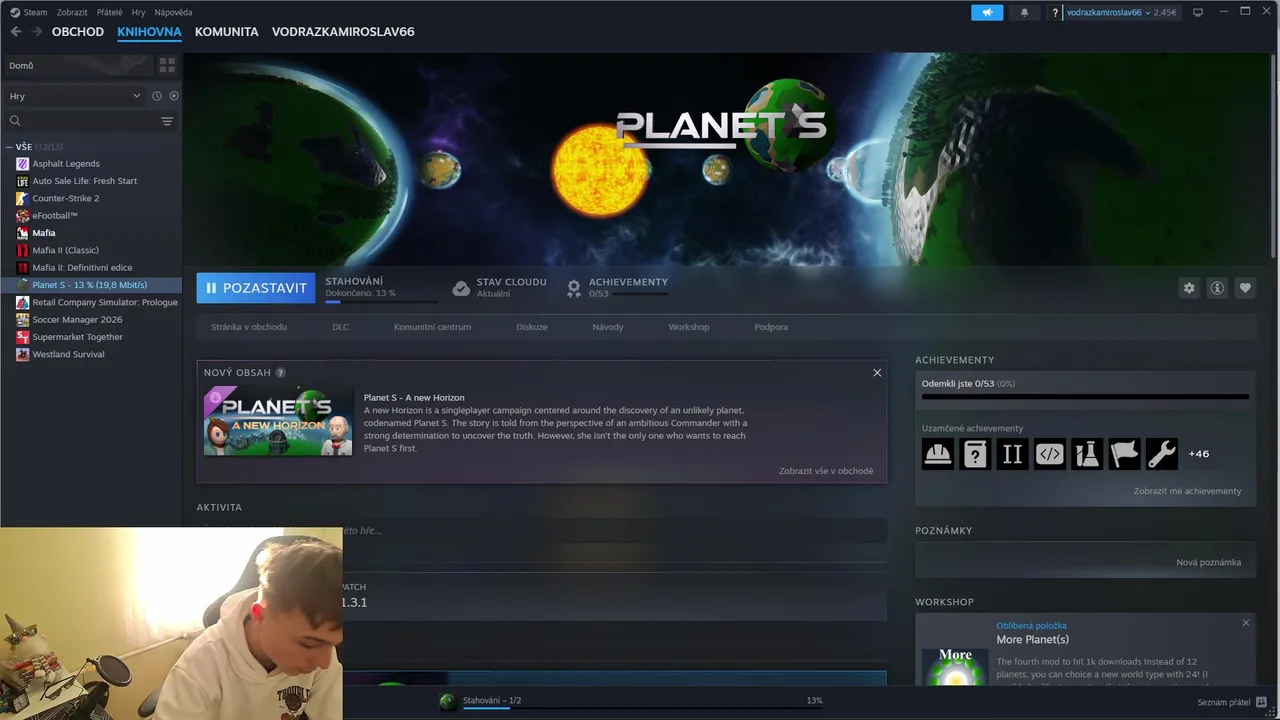Image resolution: width=1280 pixels, height=720 pixels.
Task: Open the Steam menu
Action: (x=29, y=12)
